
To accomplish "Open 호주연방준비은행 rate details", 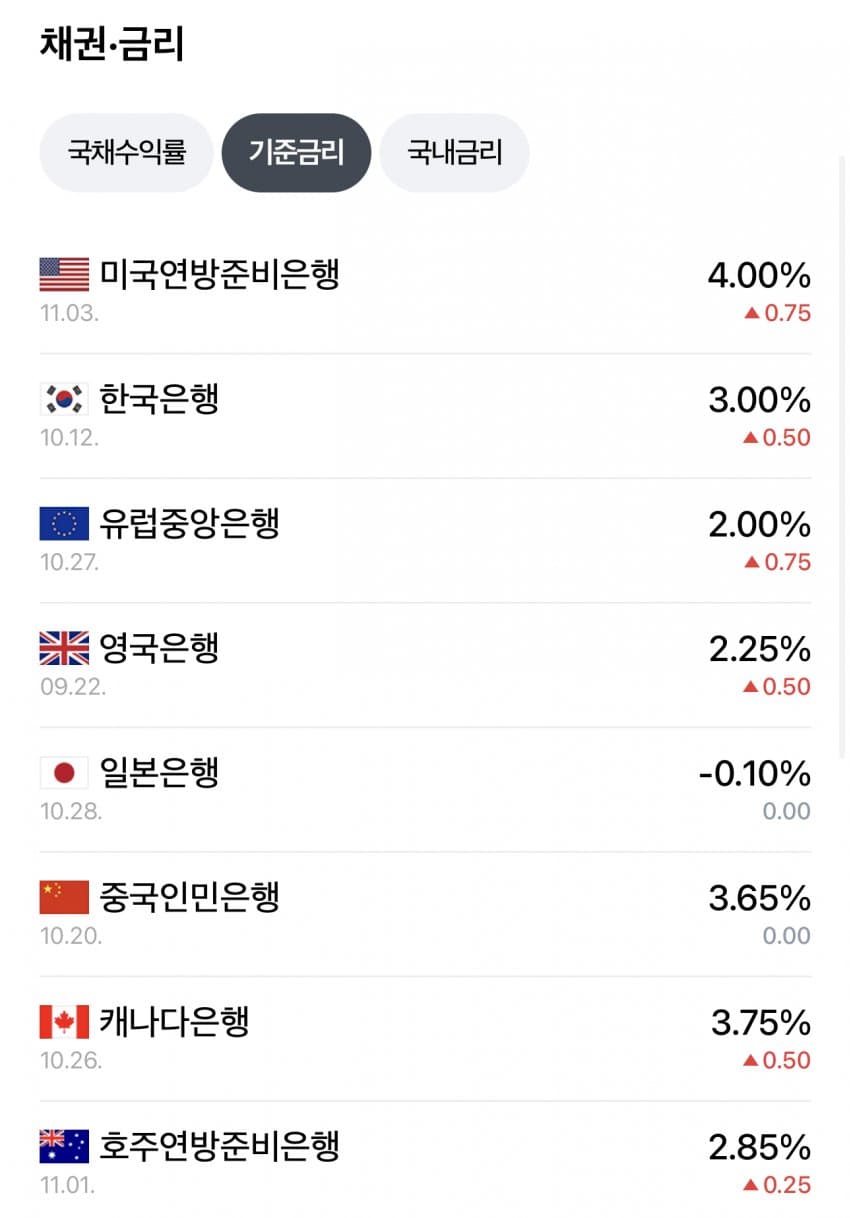I will (x=220, y=1146).
